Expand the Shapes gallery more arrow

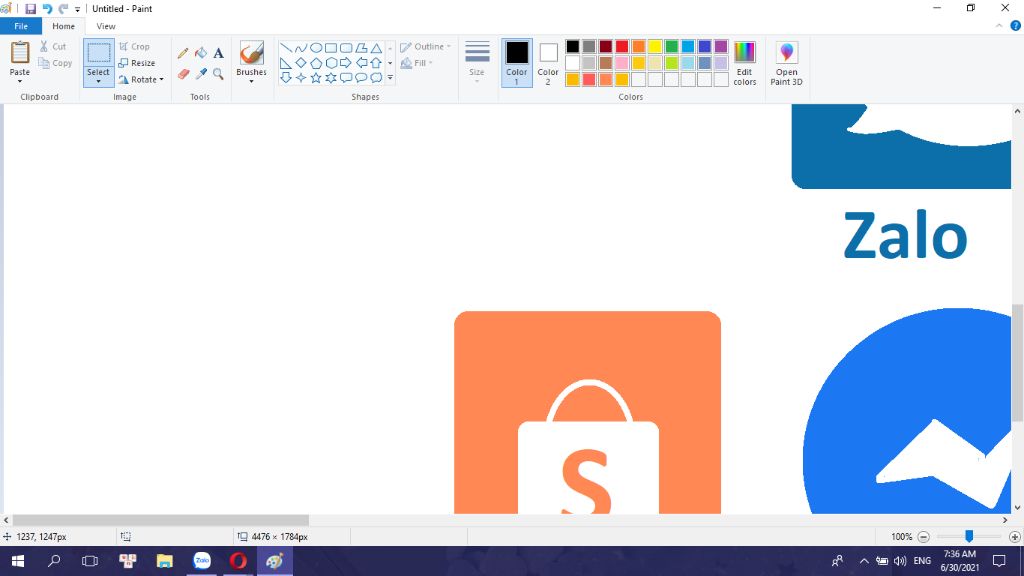point(390,78)
